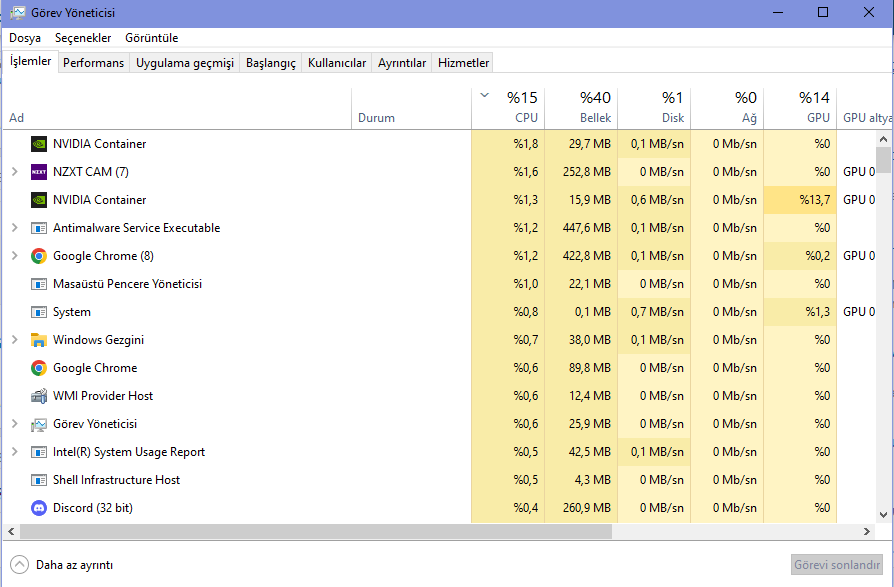The height and width of the screenshot is (587, 894).
Task: Expand the Intel(R) System Usage Report group
Action: click(x=15, y=451)
